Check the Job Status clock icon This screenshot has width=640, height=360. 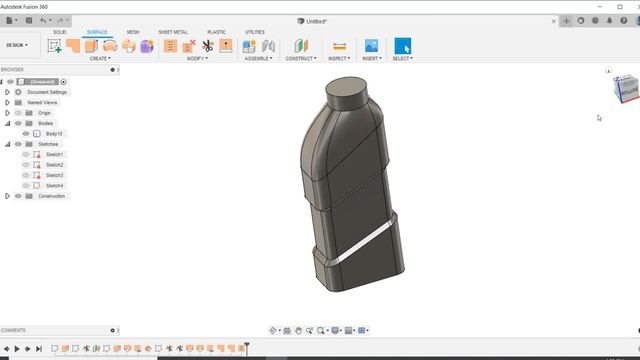pyautogui.click(x=595, y=20)
